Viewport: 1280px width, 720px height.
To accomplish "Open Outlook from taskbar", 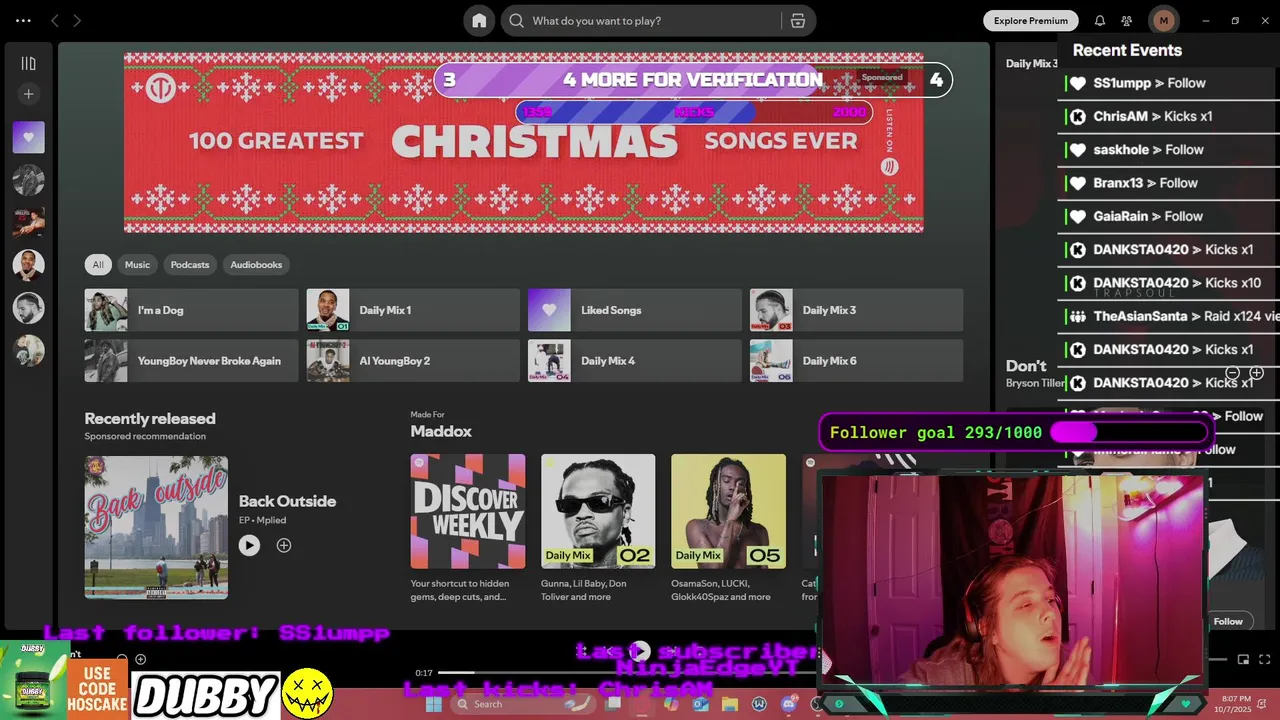I will pyautogui.click(x=700, y=704).
